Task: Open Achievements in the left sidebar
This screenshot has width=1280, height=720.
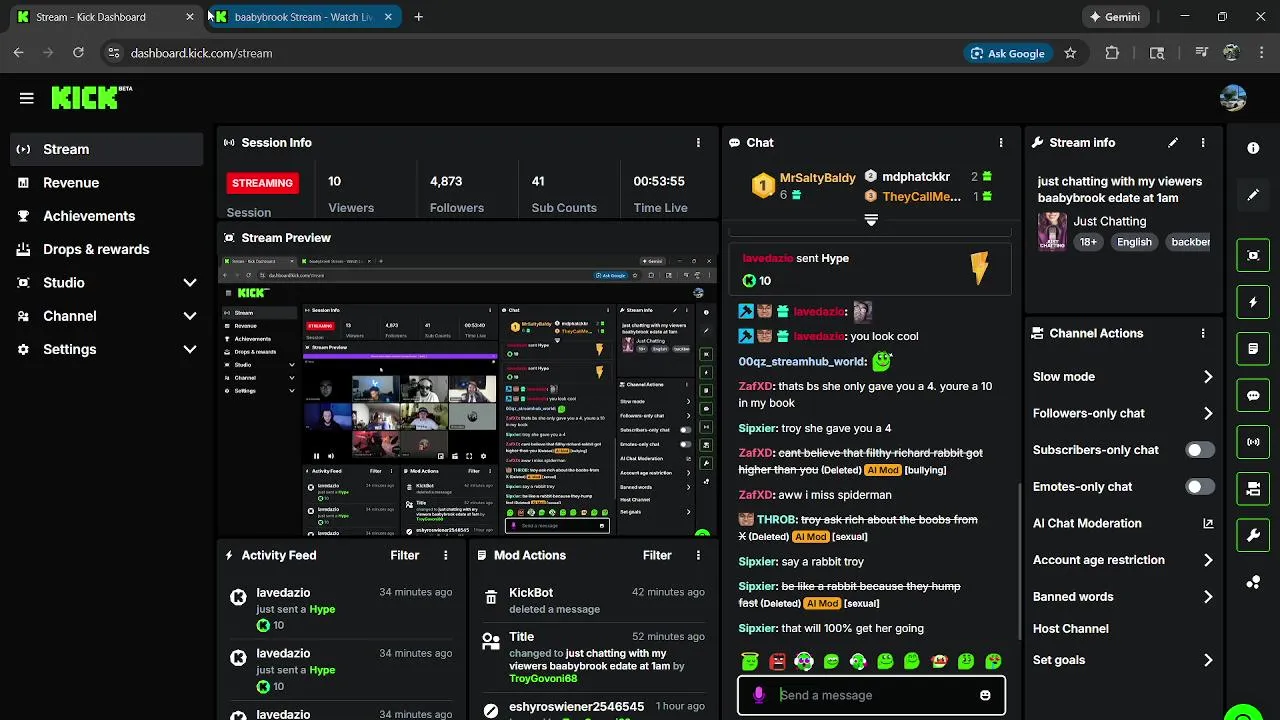Action: pyautogui.click(x=107, y=216)
